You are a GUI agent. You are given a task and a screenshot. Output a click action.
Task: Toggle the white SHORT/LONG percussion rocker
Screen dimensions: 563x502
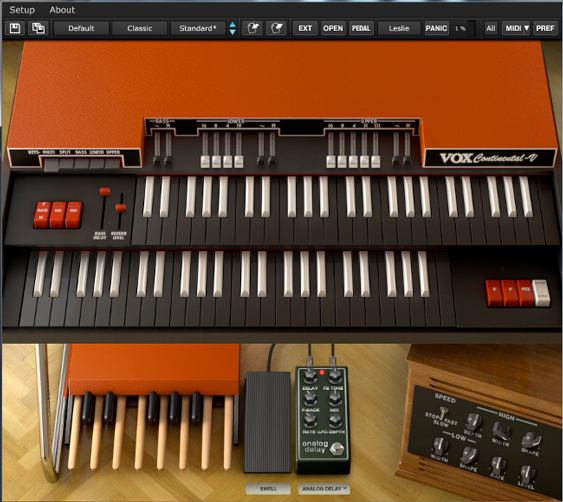coord(541,293)
